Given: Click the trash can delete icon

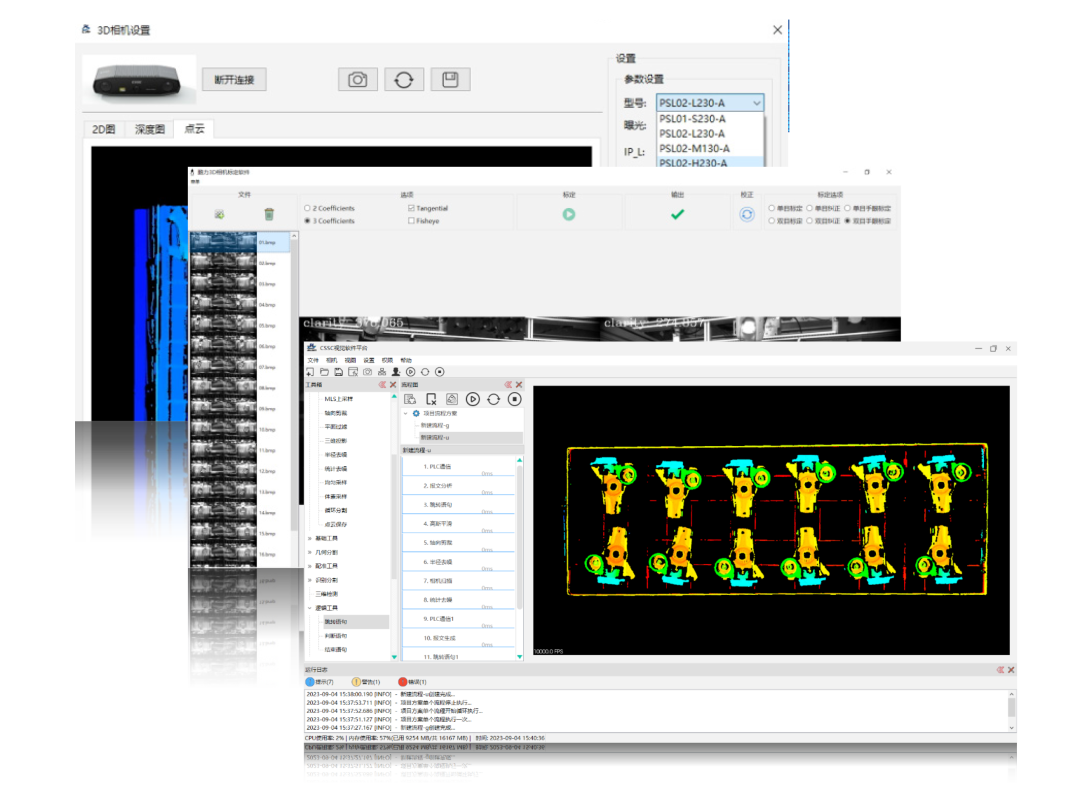Looking at the screenshot, I should click(269, 214).
